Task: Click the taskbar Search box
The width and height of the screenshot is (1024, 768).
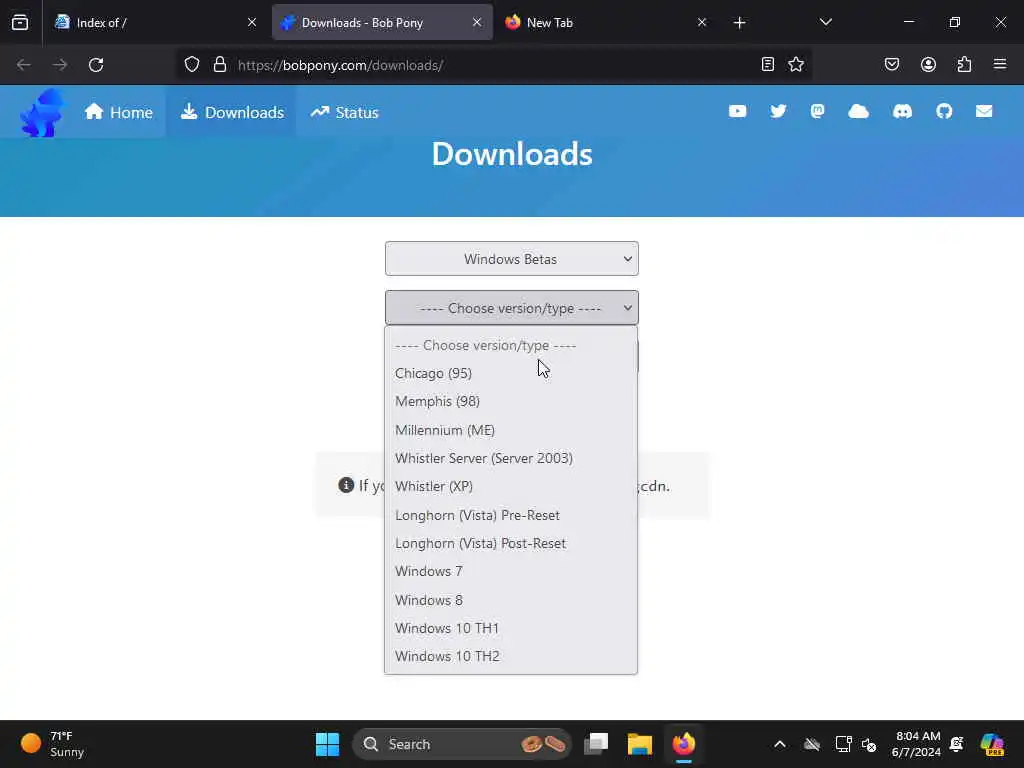Action: pyautogui.click(x=462, y=744)
